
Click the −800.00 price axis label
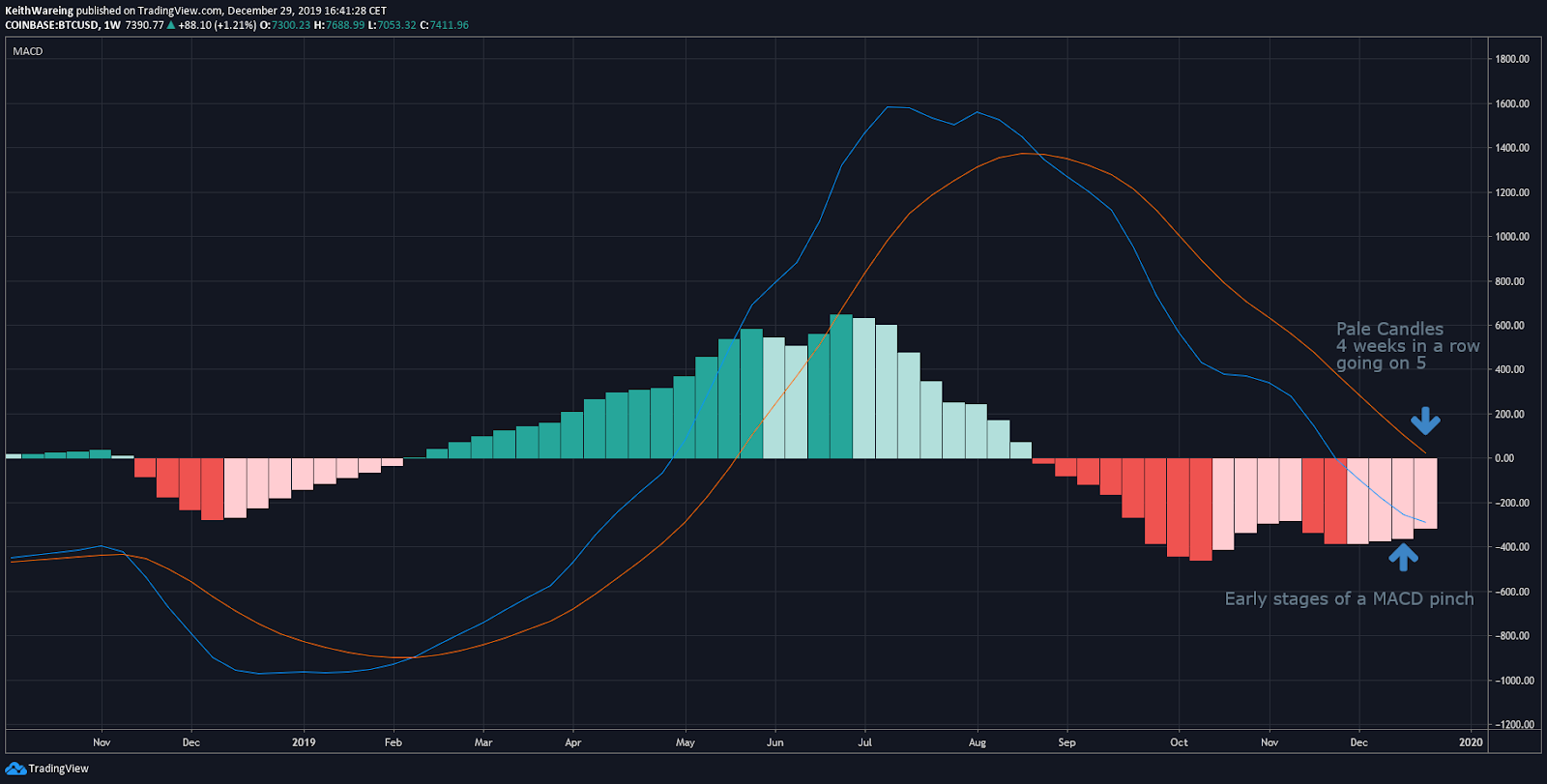[1510, 636]
